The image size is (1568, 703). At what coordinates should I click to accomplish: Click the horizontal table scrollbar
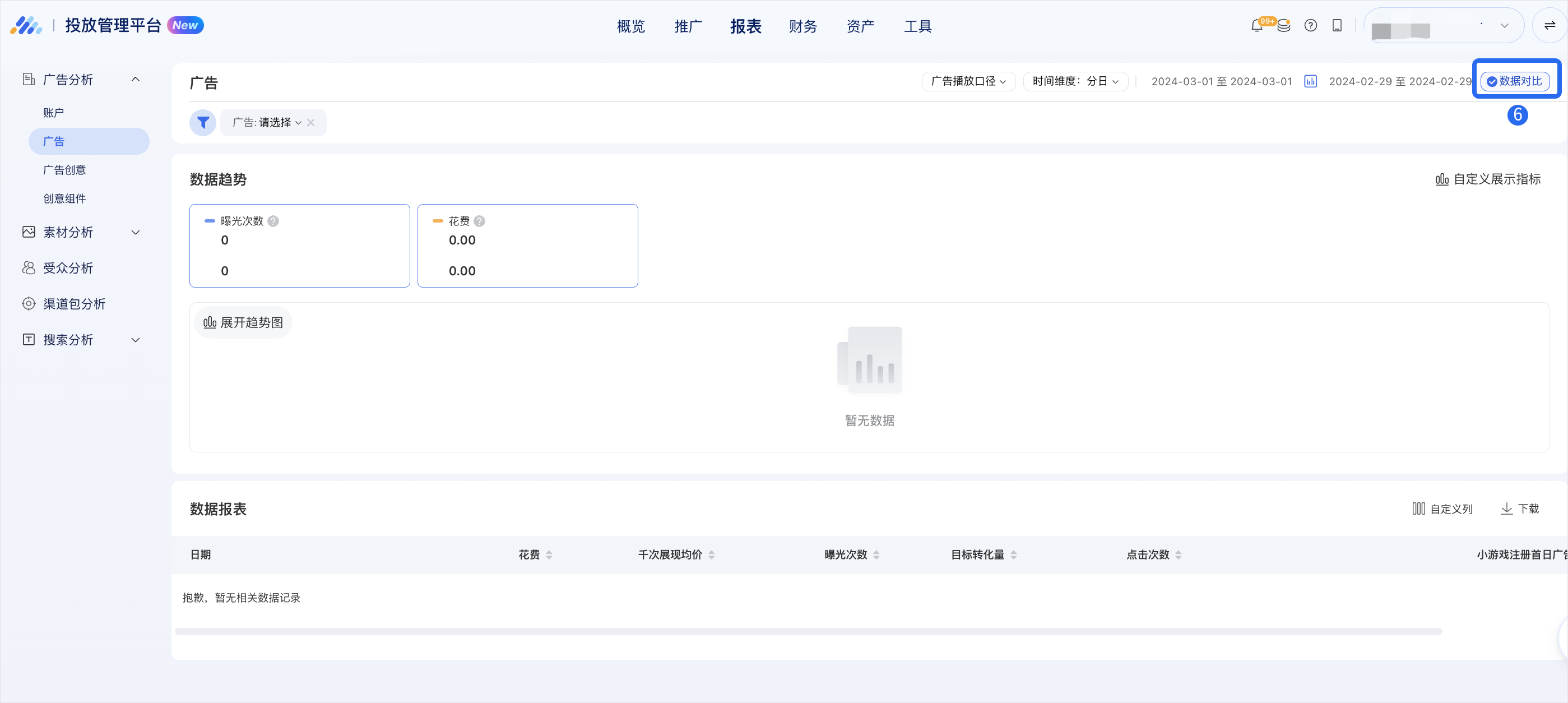[808, 631]
